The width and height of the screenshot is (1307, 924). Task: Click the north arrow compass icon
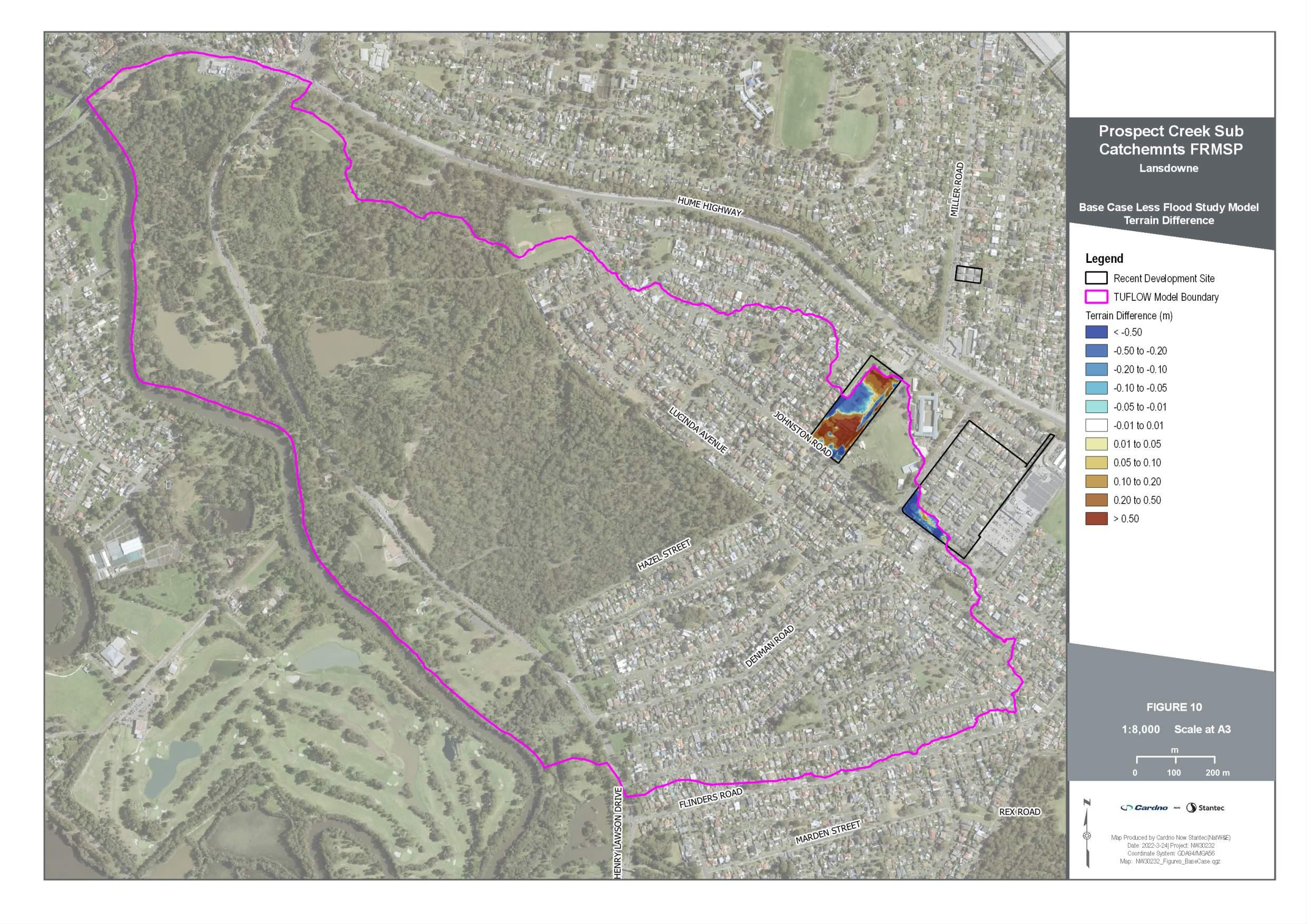[x=1087, y=835]
